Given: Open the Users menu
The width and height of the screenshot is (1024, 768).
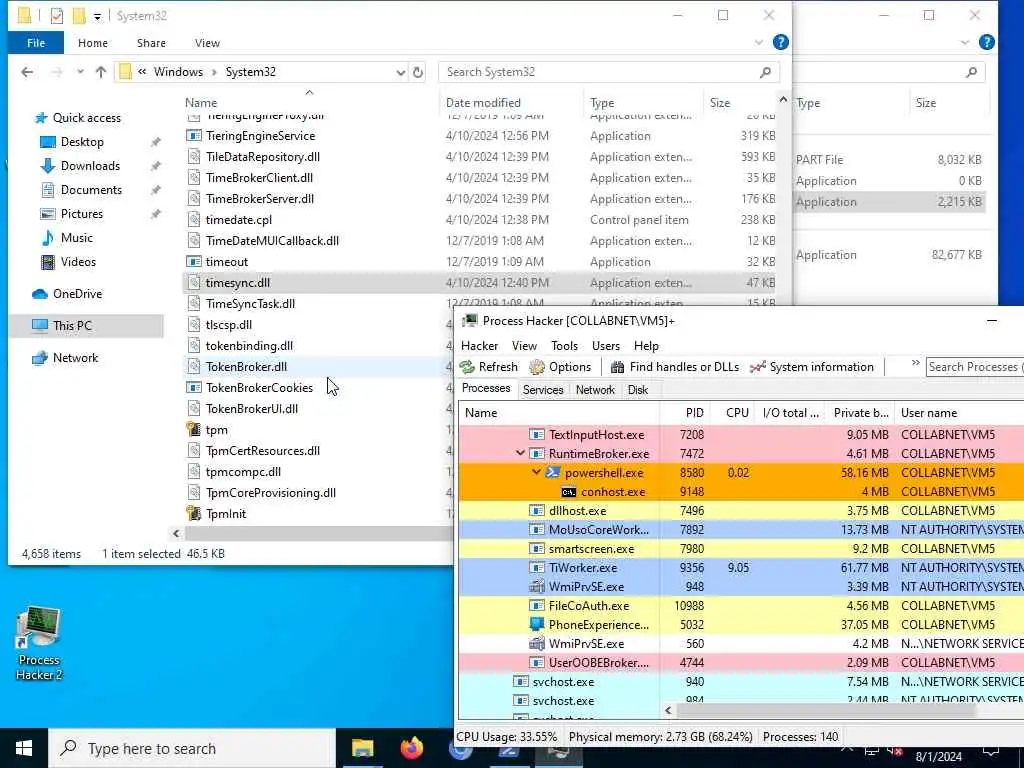Looking at the screenshot, I should [605, 345].
